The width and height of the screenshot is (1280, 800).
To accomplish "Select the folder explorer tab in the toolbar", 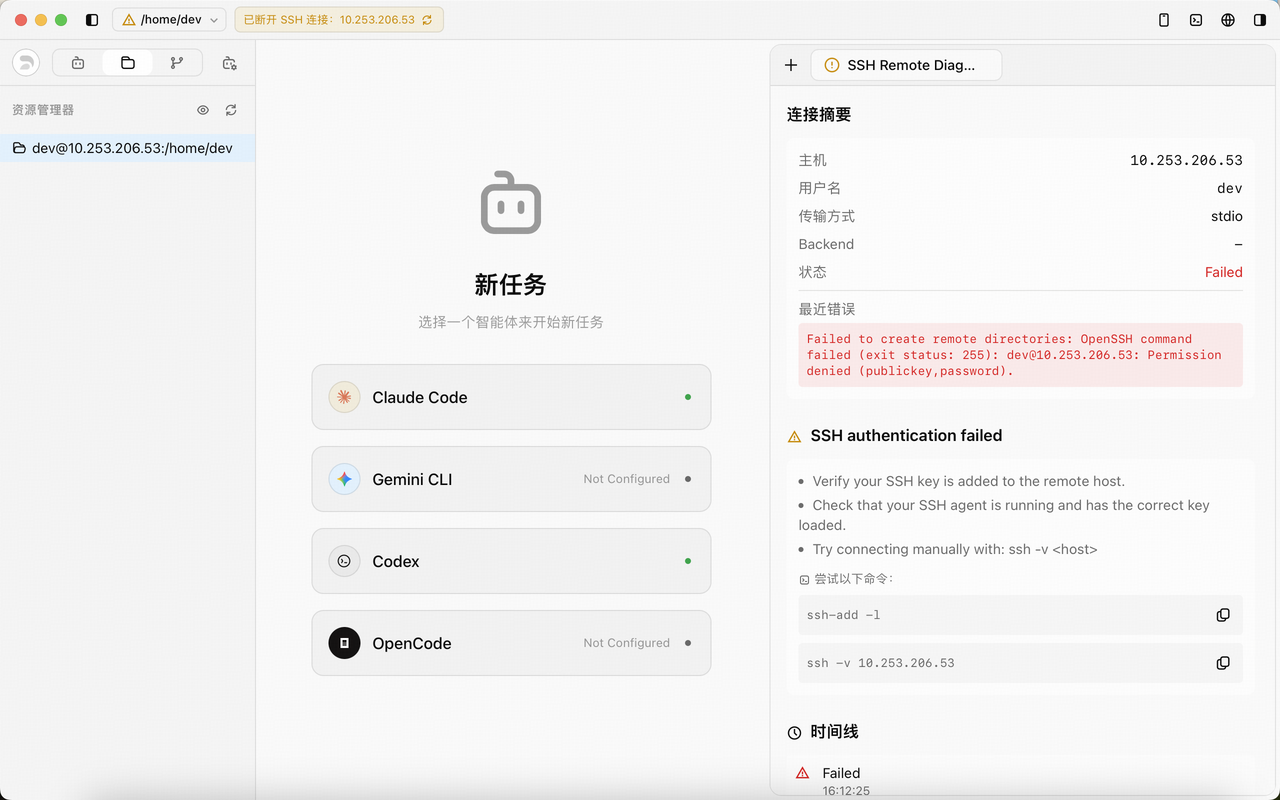I will click(127, 62).
